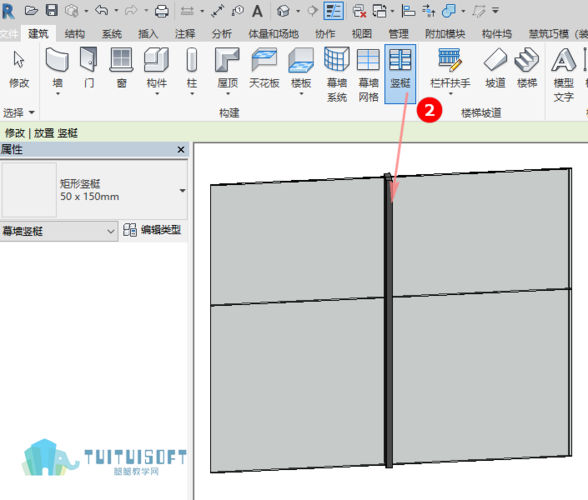Open the dropdown next to 3D view icon
This screenshot has height=500, width=588.
[298, 11]
